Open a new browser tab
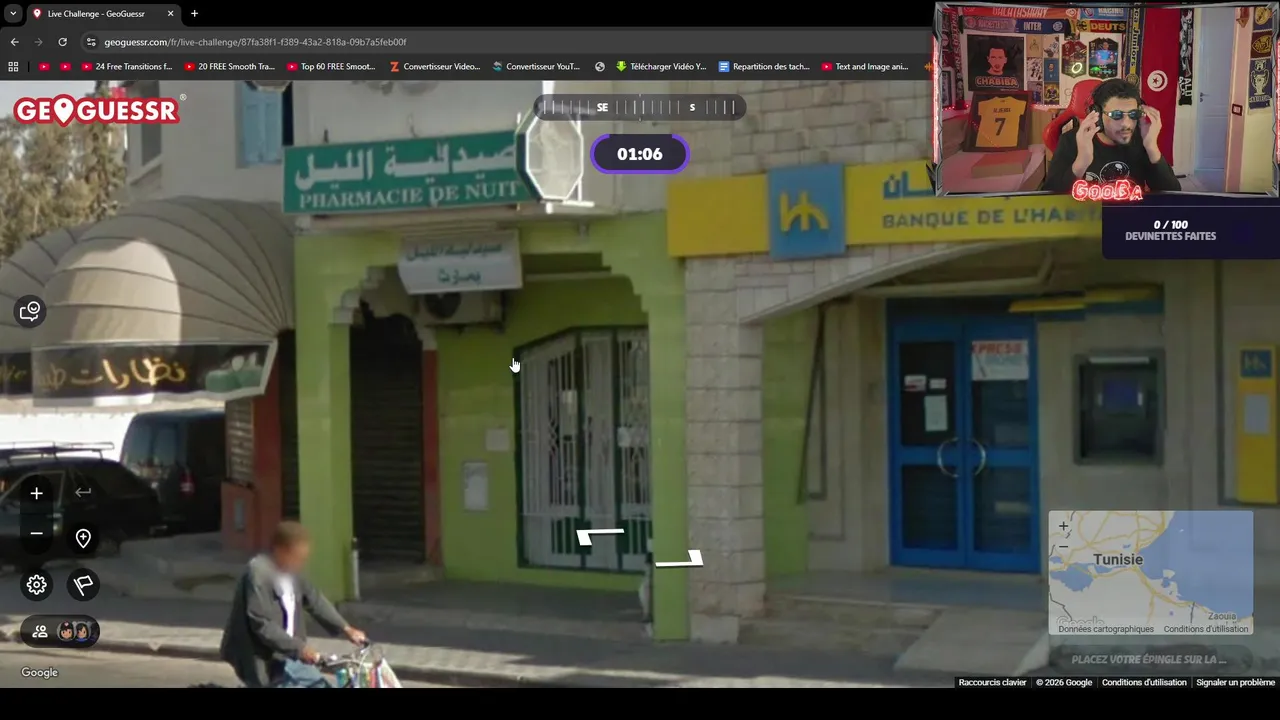Image resolution: width=1280 pixels, height=720 pixels. [x=194, y=14]
